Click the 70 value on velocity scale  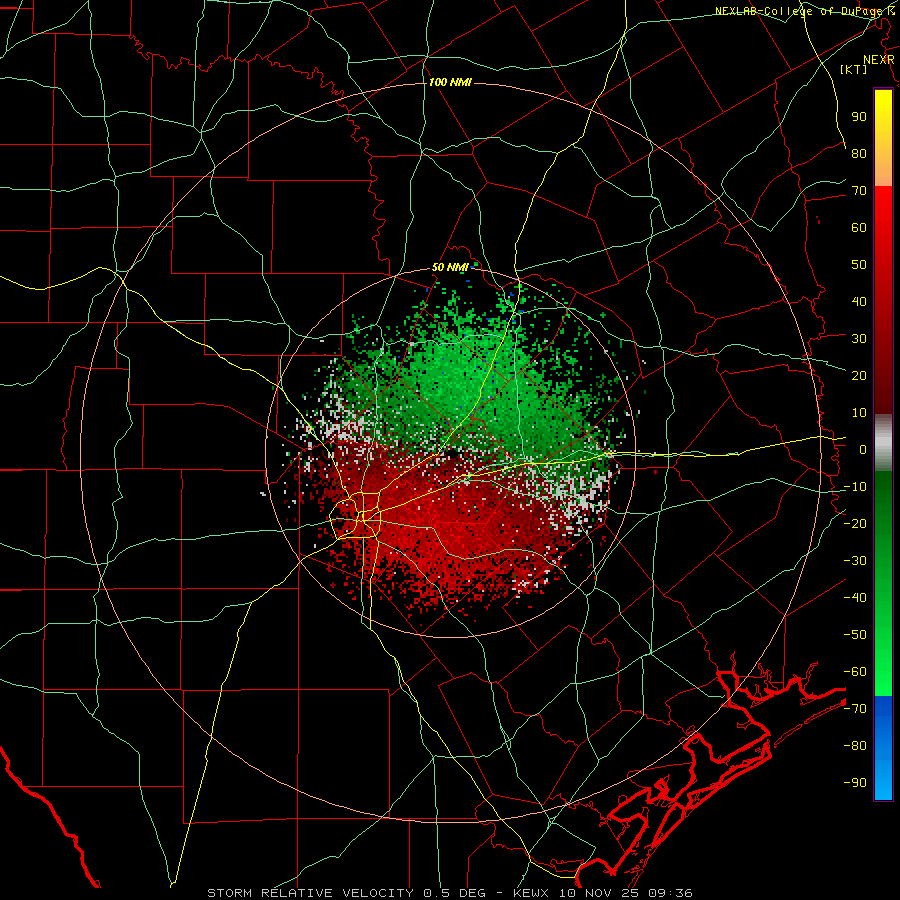pyautogui.click(x=859, y=191)
